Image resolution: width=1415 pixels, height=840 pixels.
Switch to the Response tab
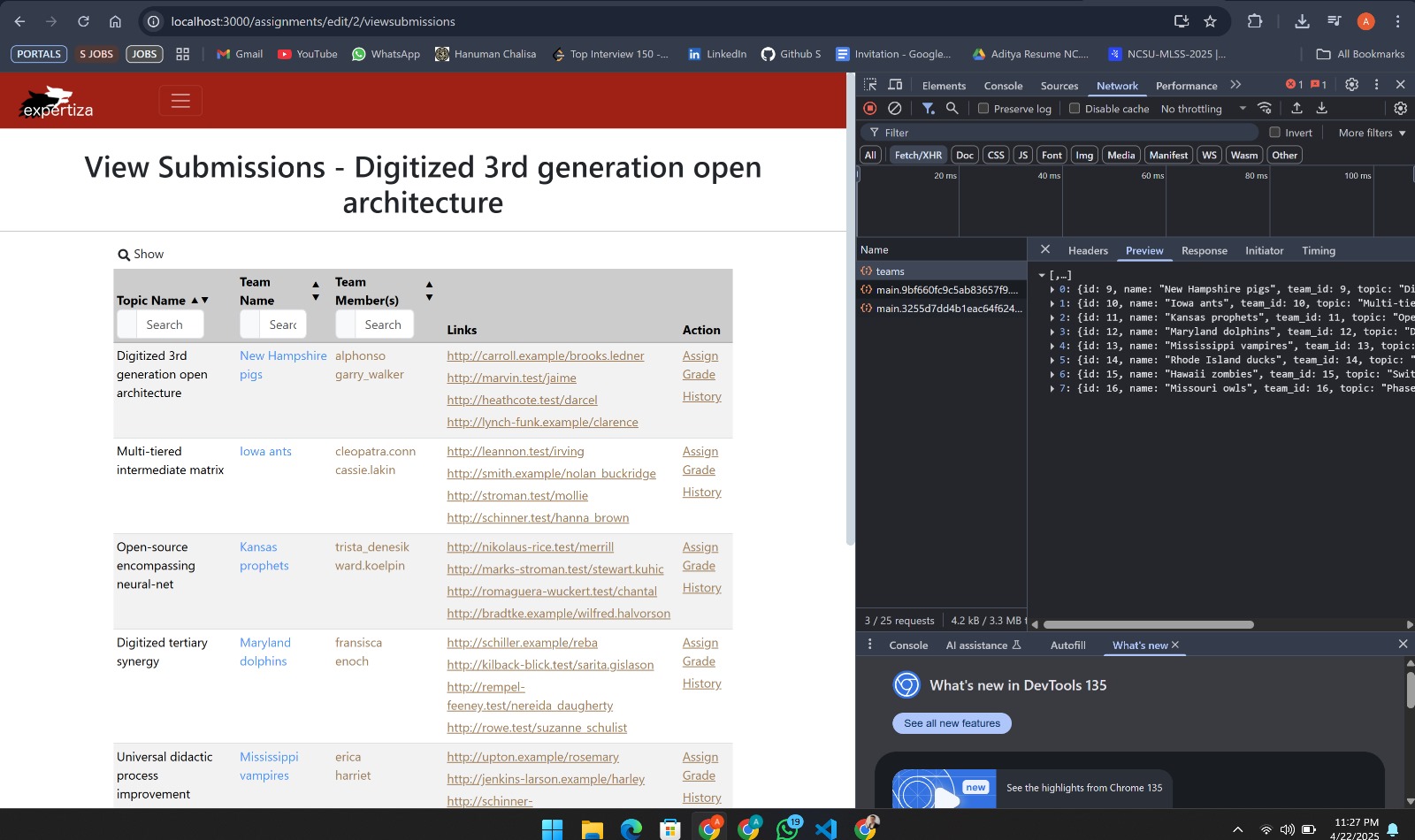[1204, 251]
